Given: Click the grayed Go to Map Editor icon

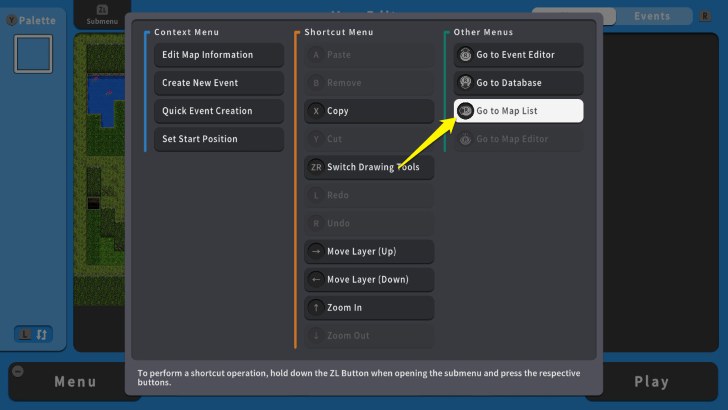Looking at the screenshot, I should click(x=465, y=139).
